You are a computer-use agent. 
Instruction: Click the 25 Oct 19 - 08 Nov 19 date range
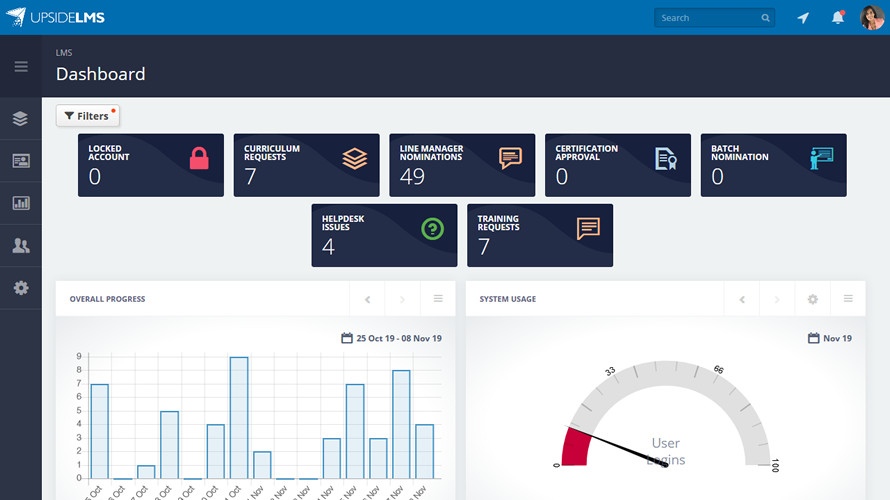[x=399, y=338]
